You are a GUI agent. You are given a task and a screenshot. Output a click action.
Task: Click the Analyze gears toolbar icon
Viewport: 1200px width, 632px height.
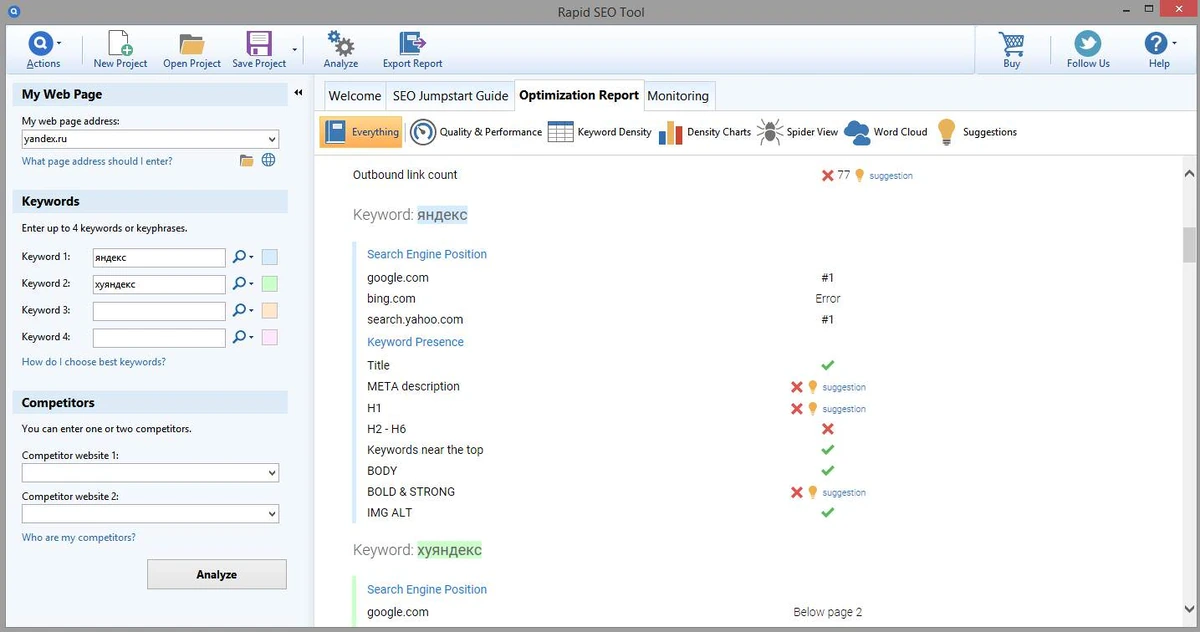341,43
